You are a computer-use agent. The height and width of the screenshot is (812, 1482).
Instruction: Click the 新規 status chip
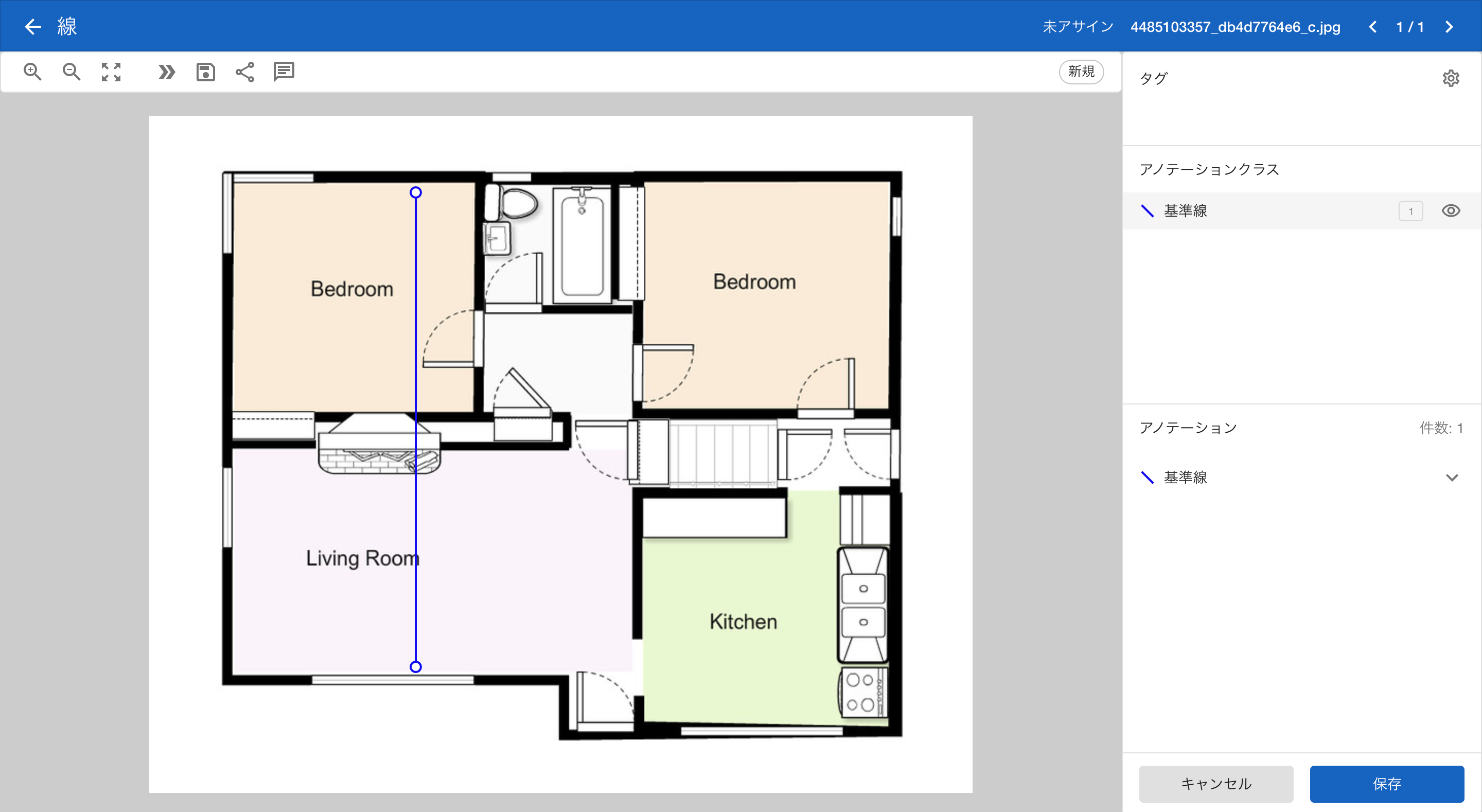[x=1081, y=72]
